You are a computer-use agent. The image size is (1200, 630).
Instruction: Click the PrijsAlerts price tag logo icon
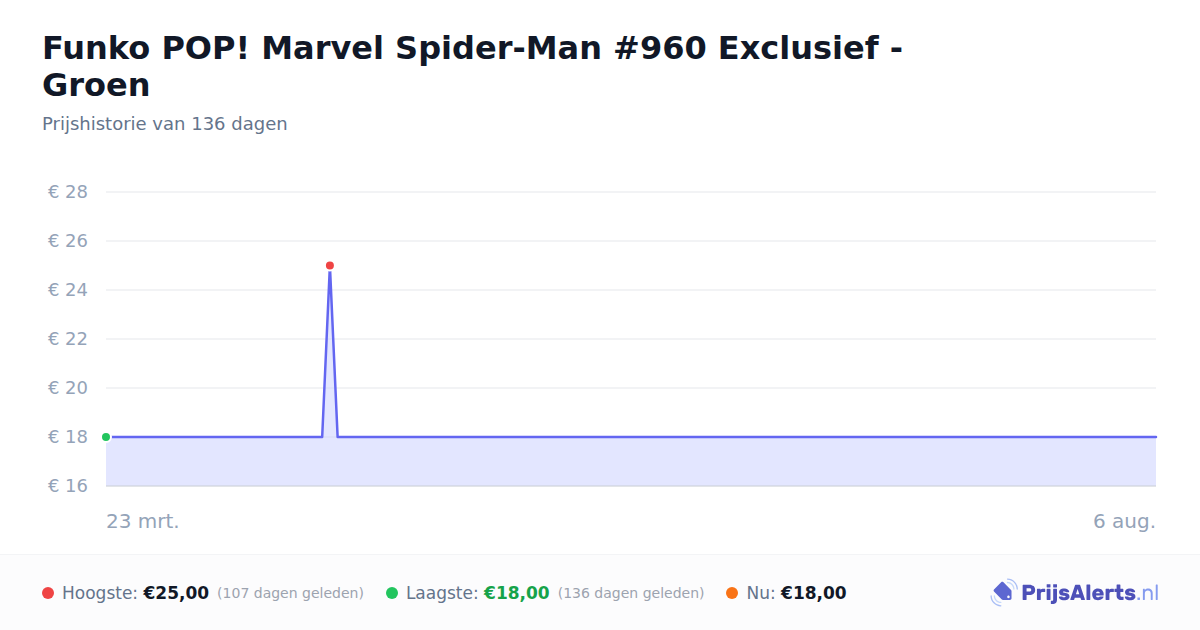[x=1003, y=593]
